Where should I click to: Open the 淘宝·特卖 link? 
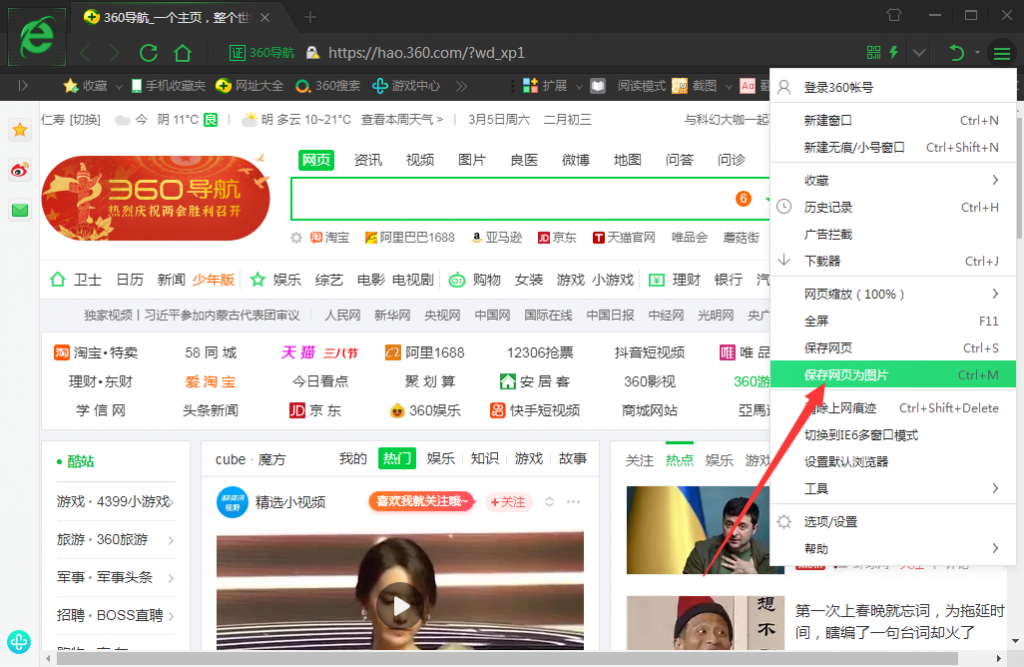tap(96, 353)
